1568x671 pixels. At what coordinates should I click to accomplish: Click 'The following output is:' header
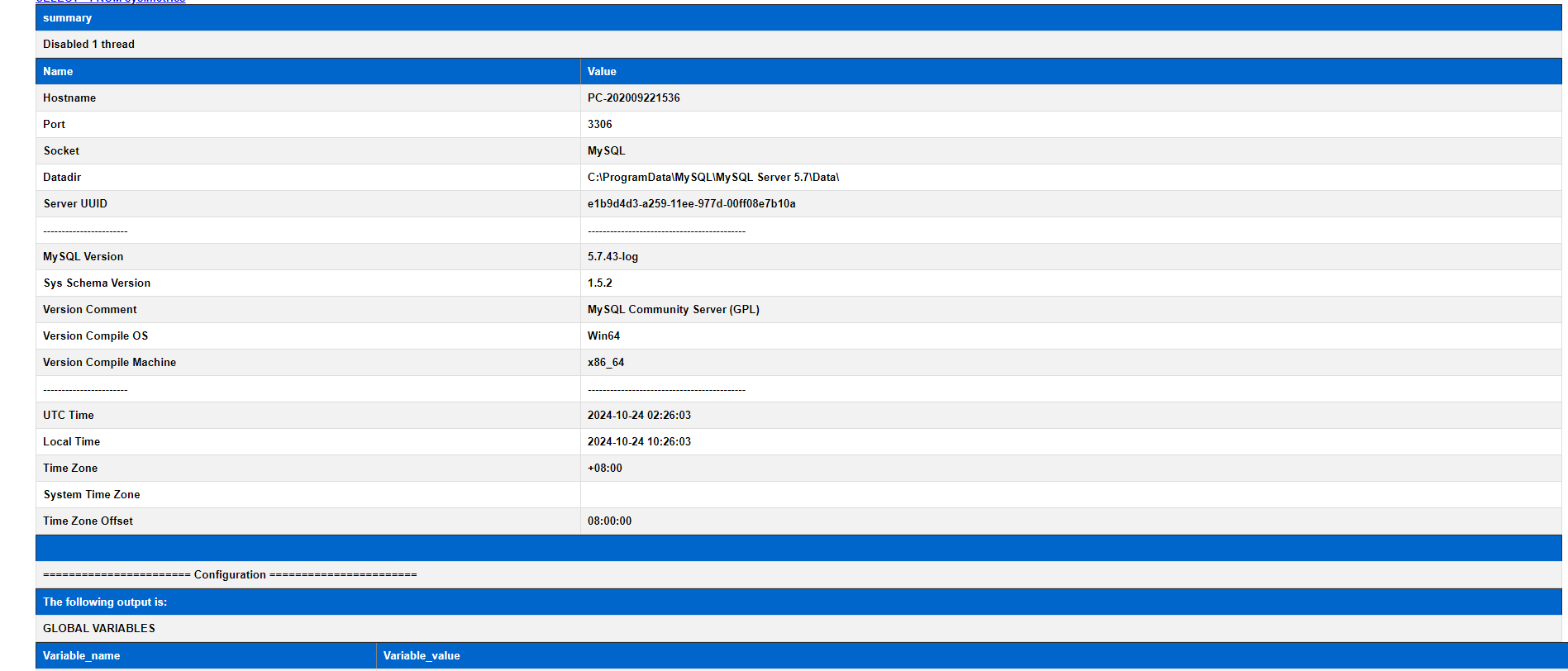[798, 602]
